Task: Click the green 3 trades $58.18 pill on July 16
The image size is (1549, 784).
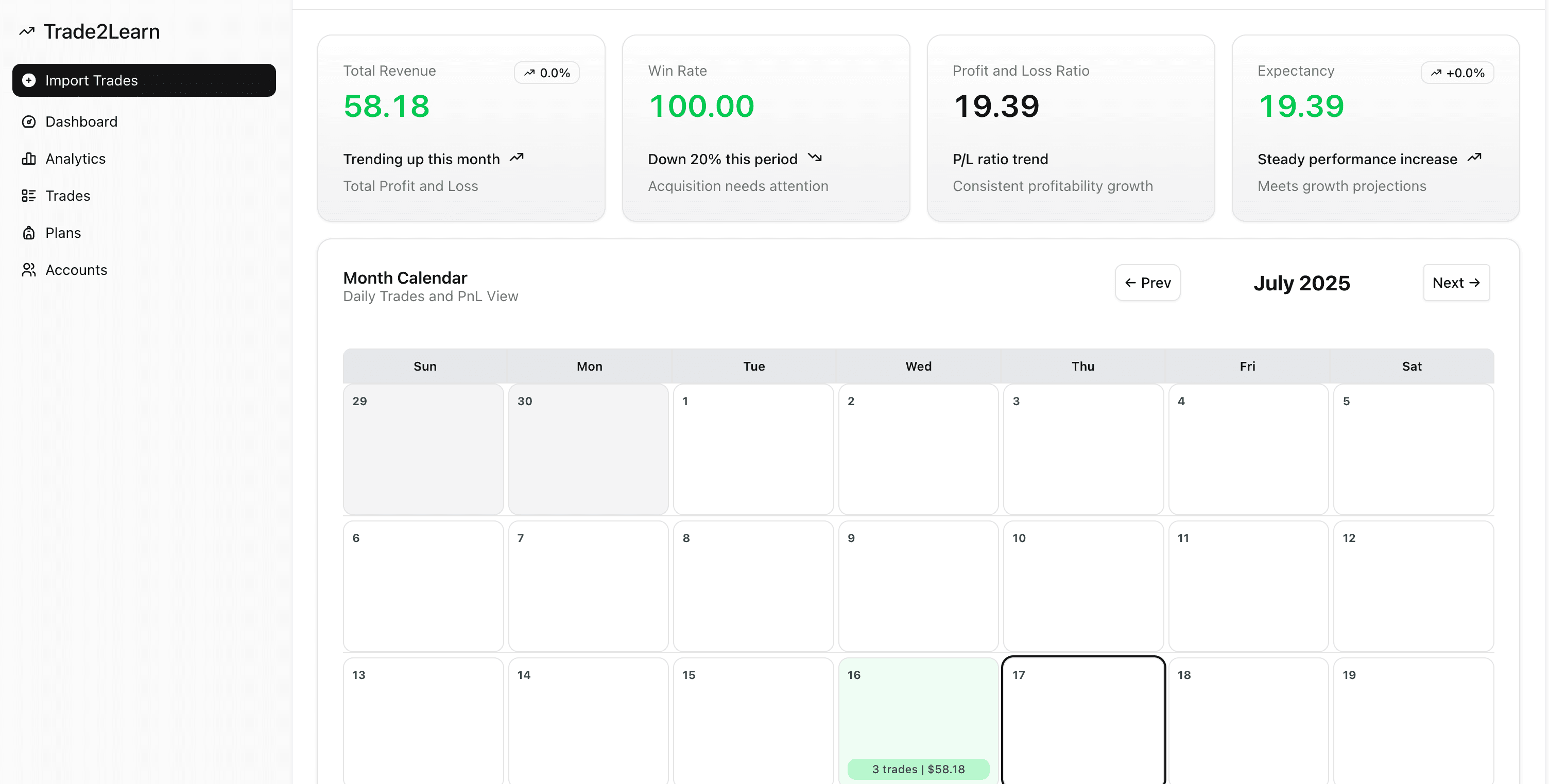Action: (x=918, y=769)
